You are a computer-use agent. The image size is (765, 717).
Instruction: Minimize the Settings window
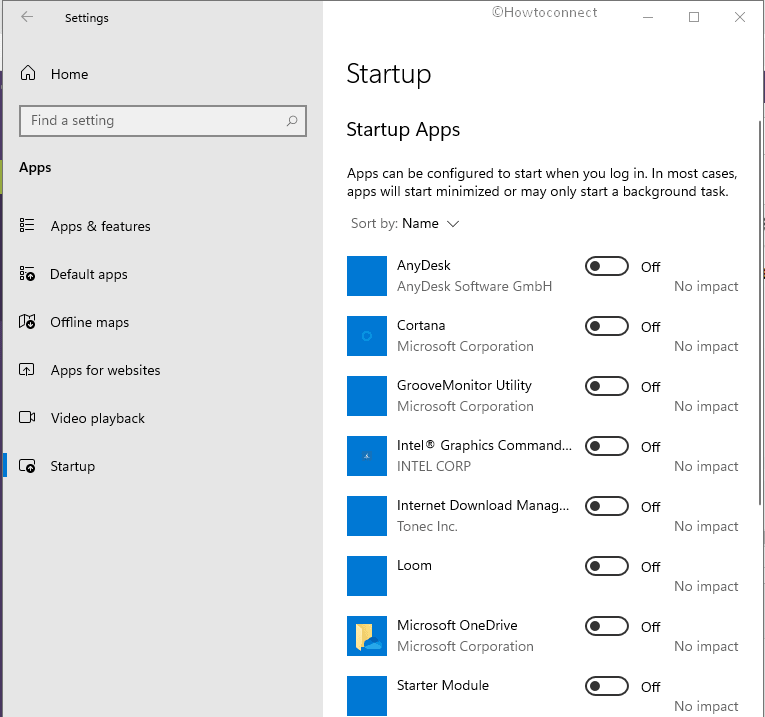647,17
